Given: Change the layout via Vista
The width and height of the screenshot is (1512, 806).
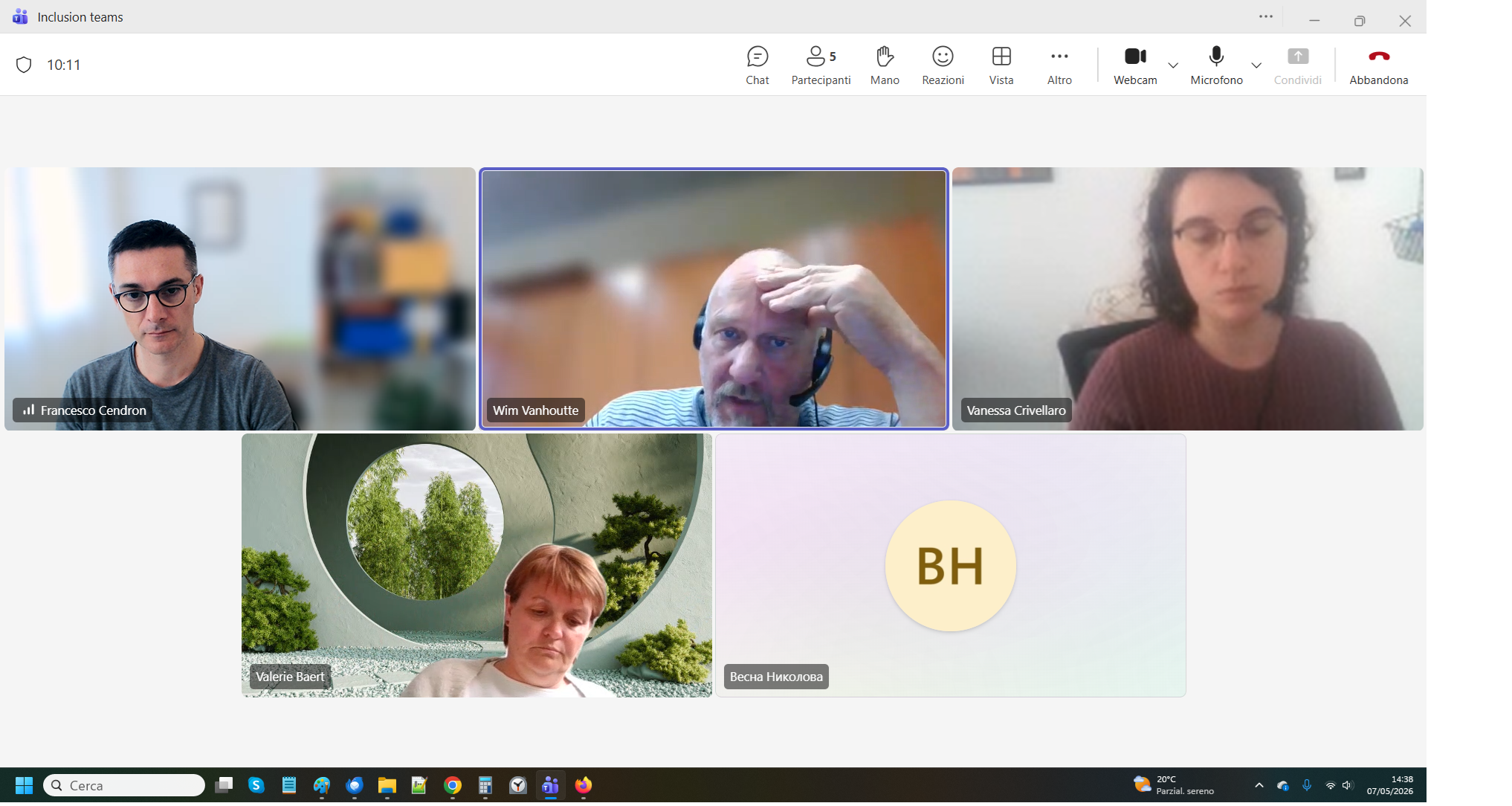Looking at the screenshot, I should (x=1001, y=65).
